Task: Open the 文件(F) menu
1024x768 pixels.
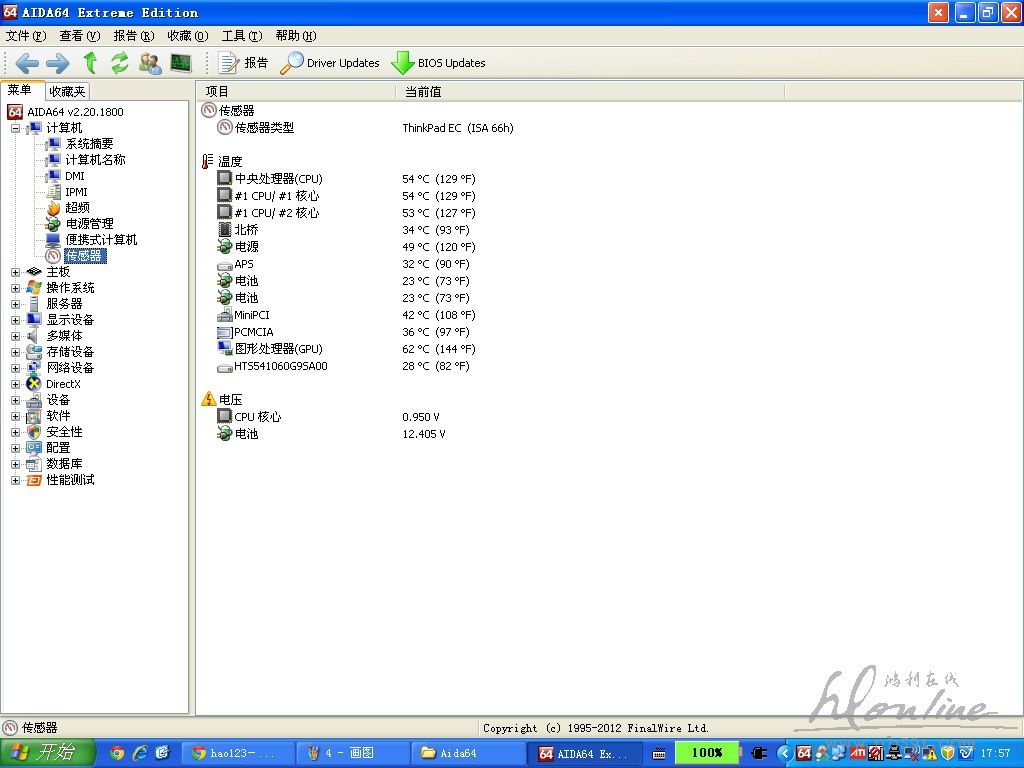Action: (x=26, y=36)
